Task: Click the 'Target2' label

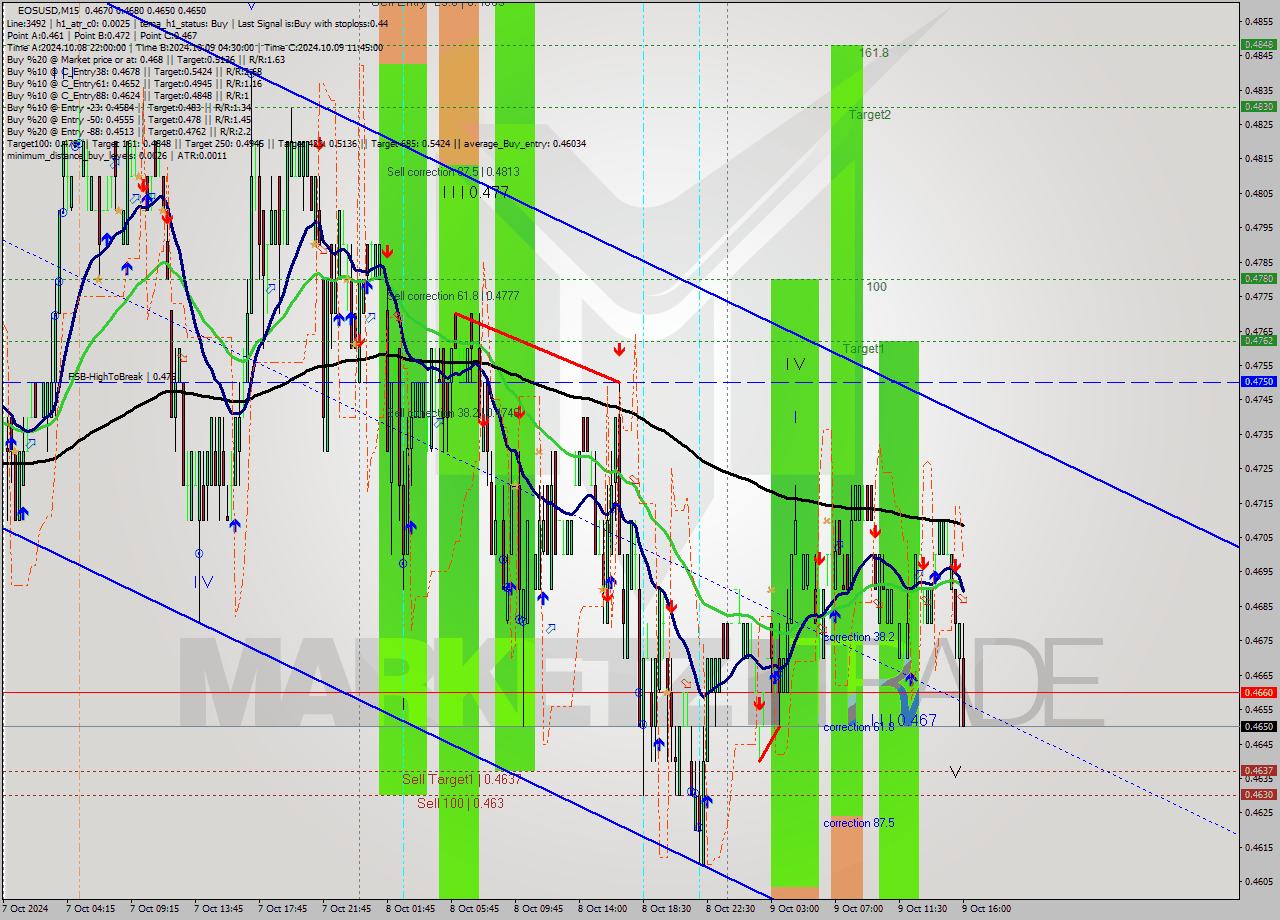Action: coord(870,115)
